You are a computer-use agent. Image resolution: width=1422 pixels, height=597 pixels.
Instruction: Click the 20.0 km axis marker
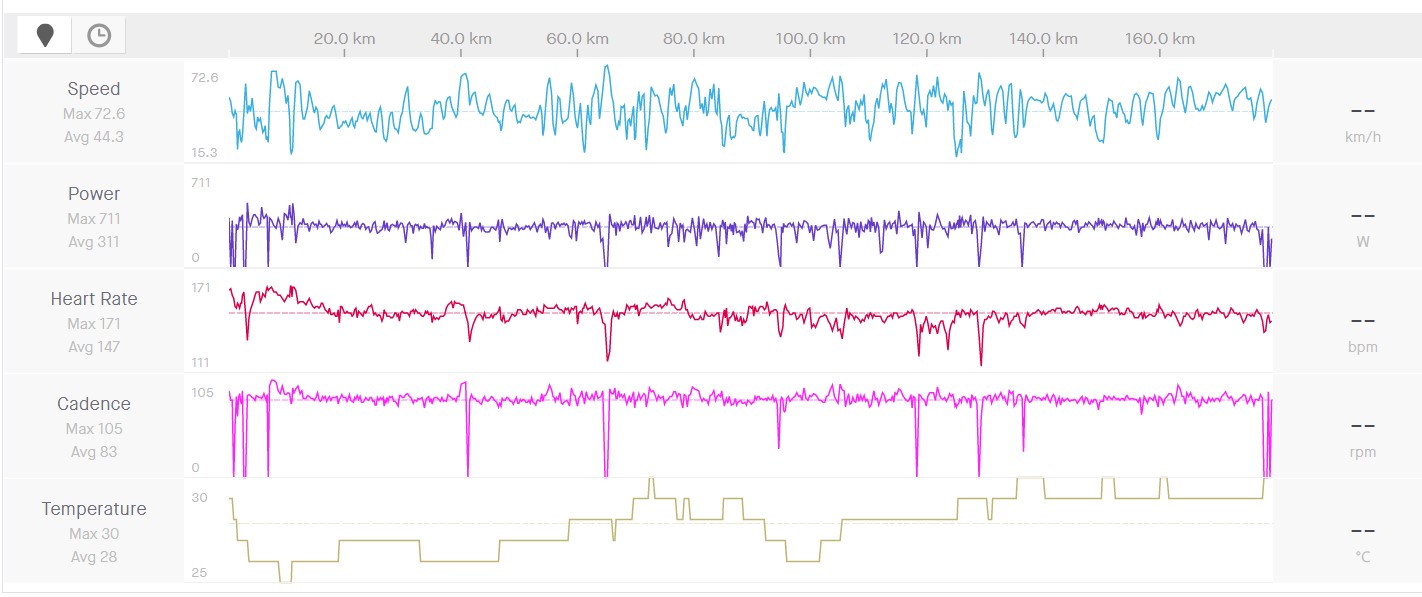[344, 39]
